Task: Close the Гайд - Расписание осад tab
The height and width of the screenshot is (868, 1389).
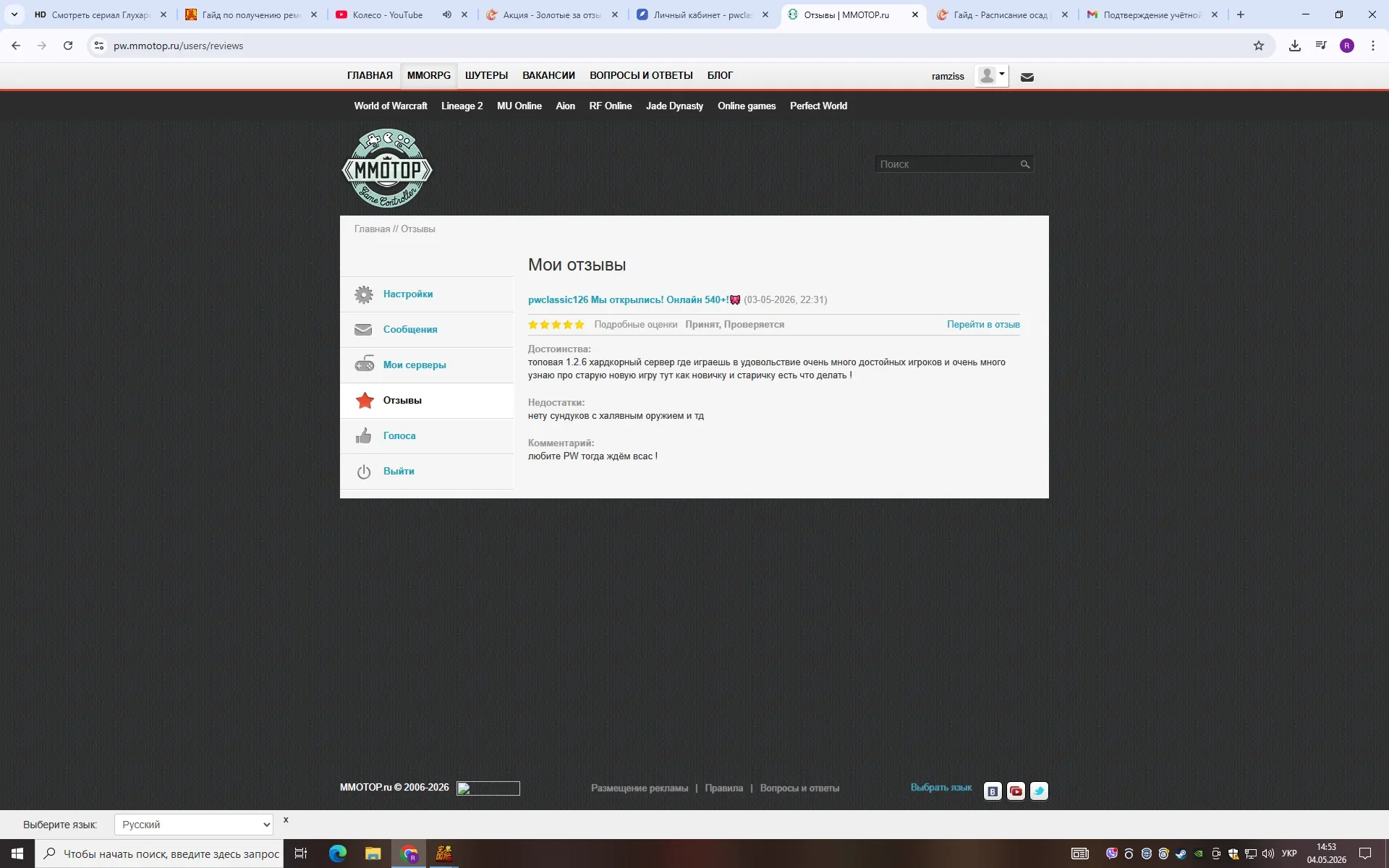Action: pos(1064,14)
